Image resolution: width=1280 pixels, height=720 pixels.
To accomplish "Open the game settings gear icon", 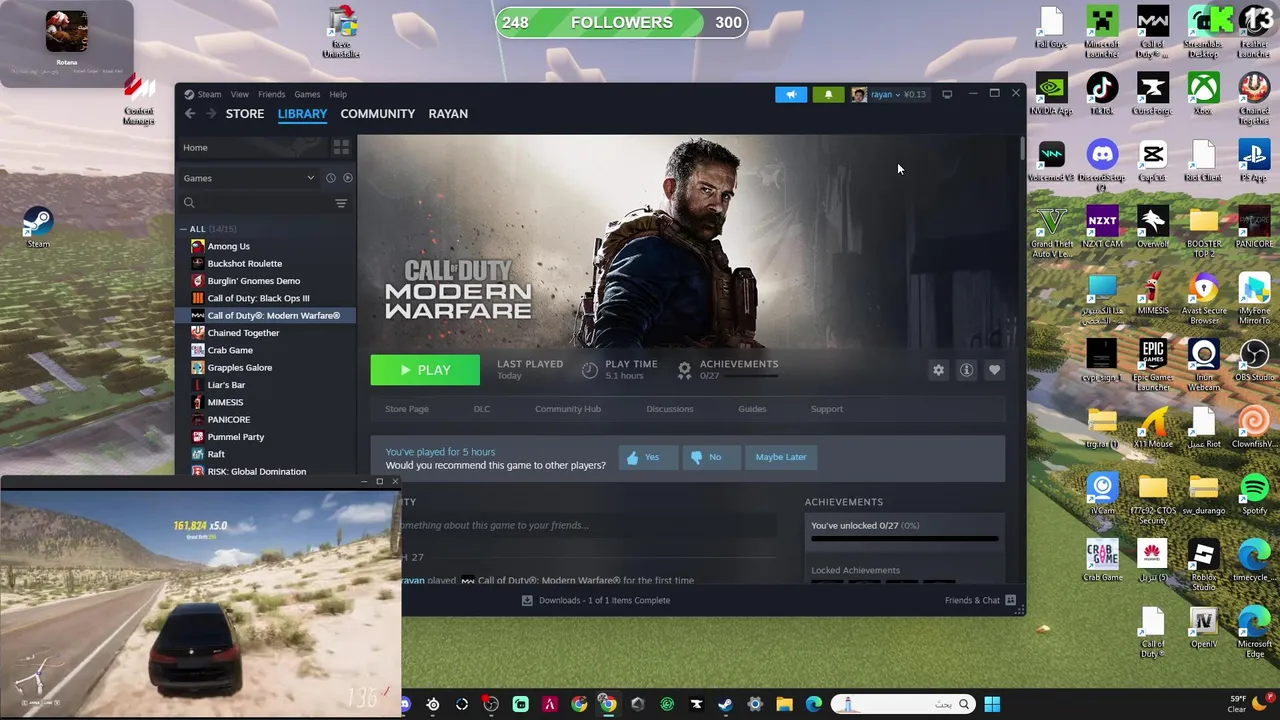I will [x=938, y=370].
